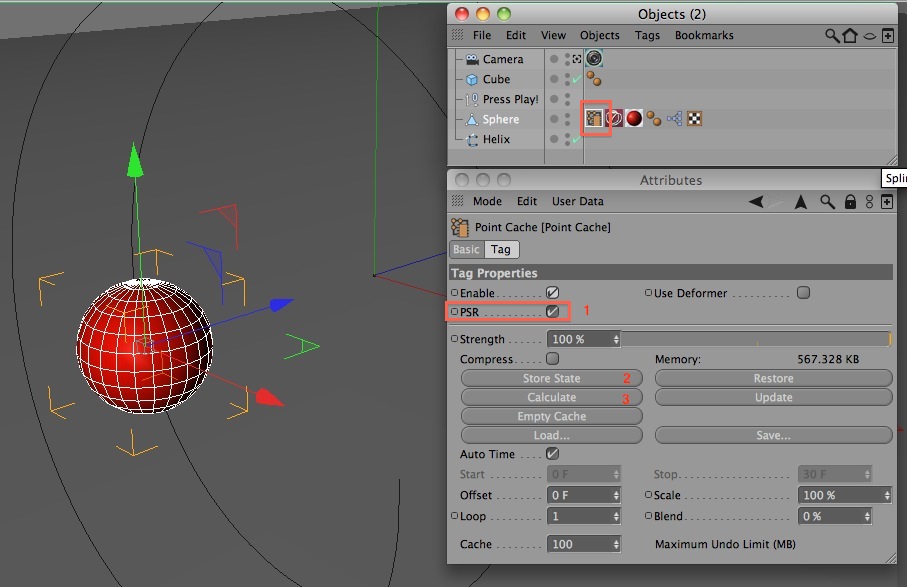This screenshot has height=587, width=907.
Task: Click the eye icon in Objects manager toolbar
Action: point(869,36)
